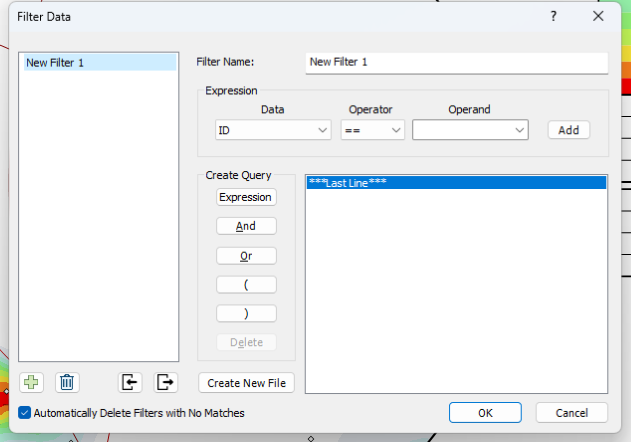Uncheck Automatically Delete Filters with No Matches

pos(25,413)
